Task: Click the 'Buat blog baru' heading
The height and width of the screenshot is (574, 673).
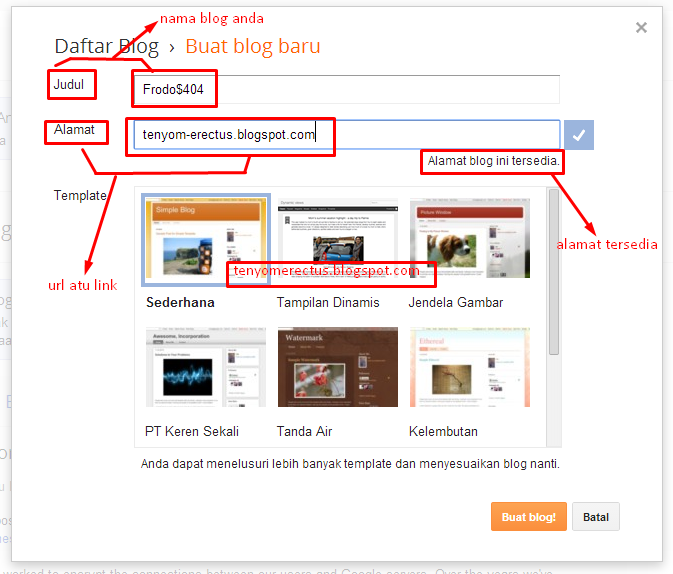Action: coord(253,46)
